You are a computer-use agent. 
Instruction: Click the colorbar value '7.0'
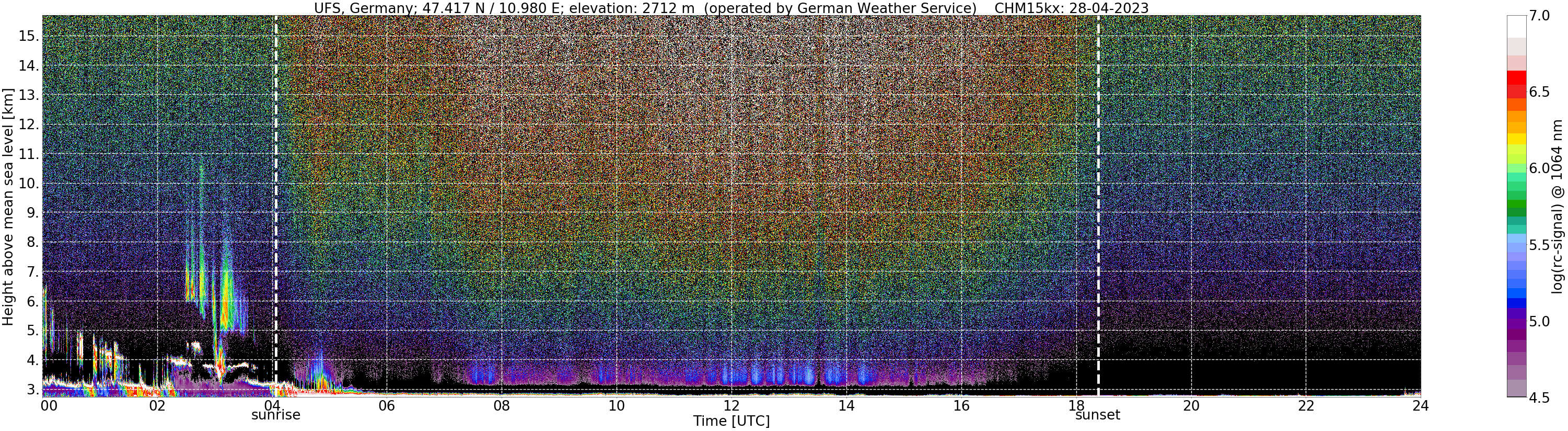coord(1539,16)
